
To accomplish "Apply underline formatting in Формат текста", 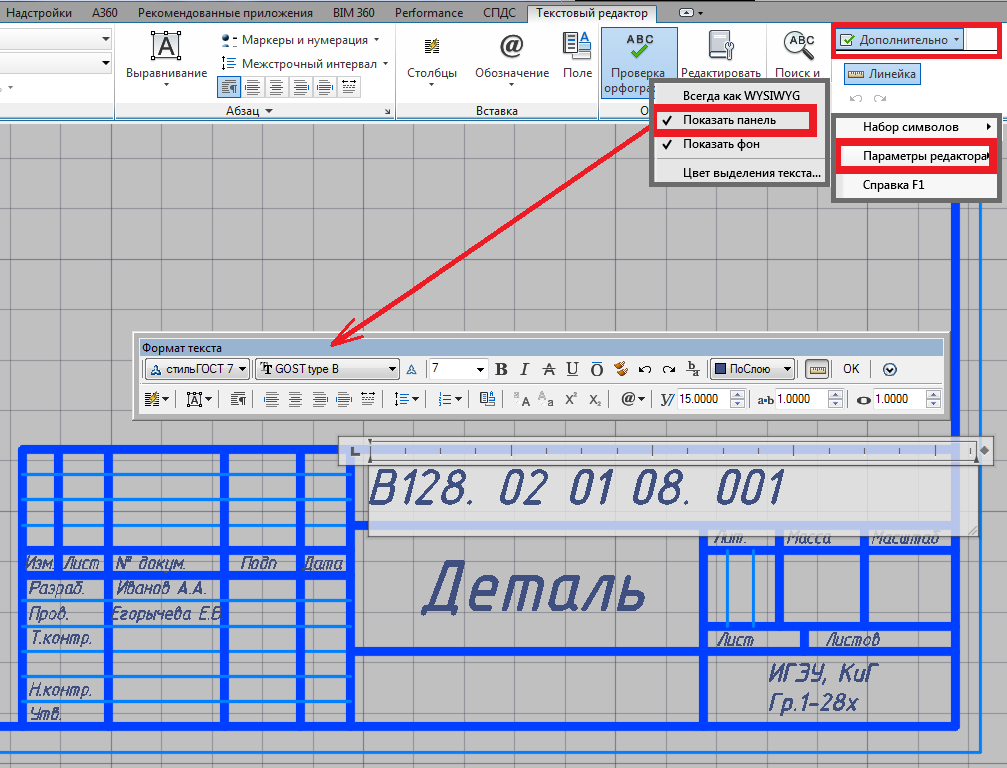I will pos(572,369).
